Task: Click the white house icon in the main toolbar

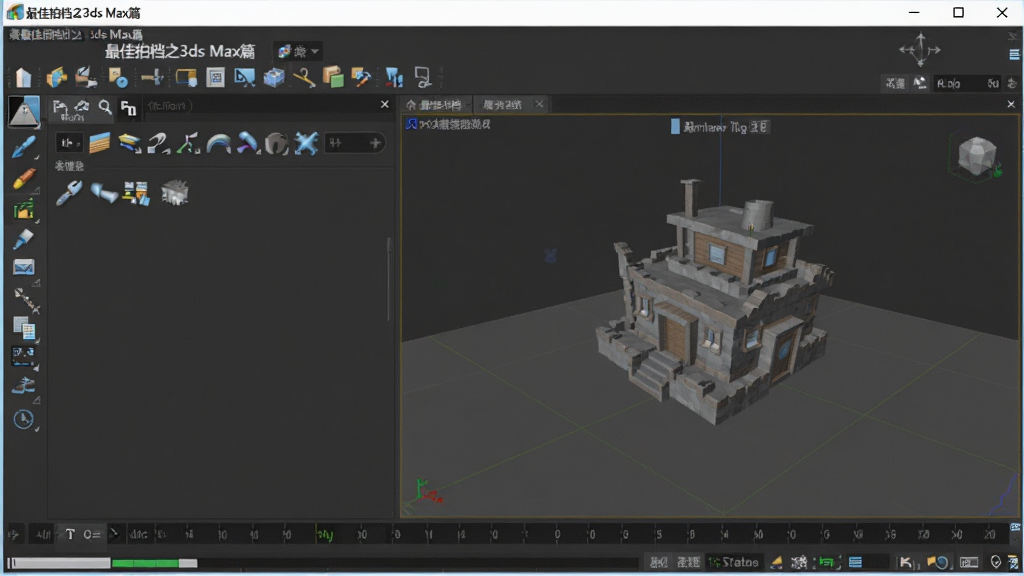Action: pyautogui.click(x=24, y=78)
